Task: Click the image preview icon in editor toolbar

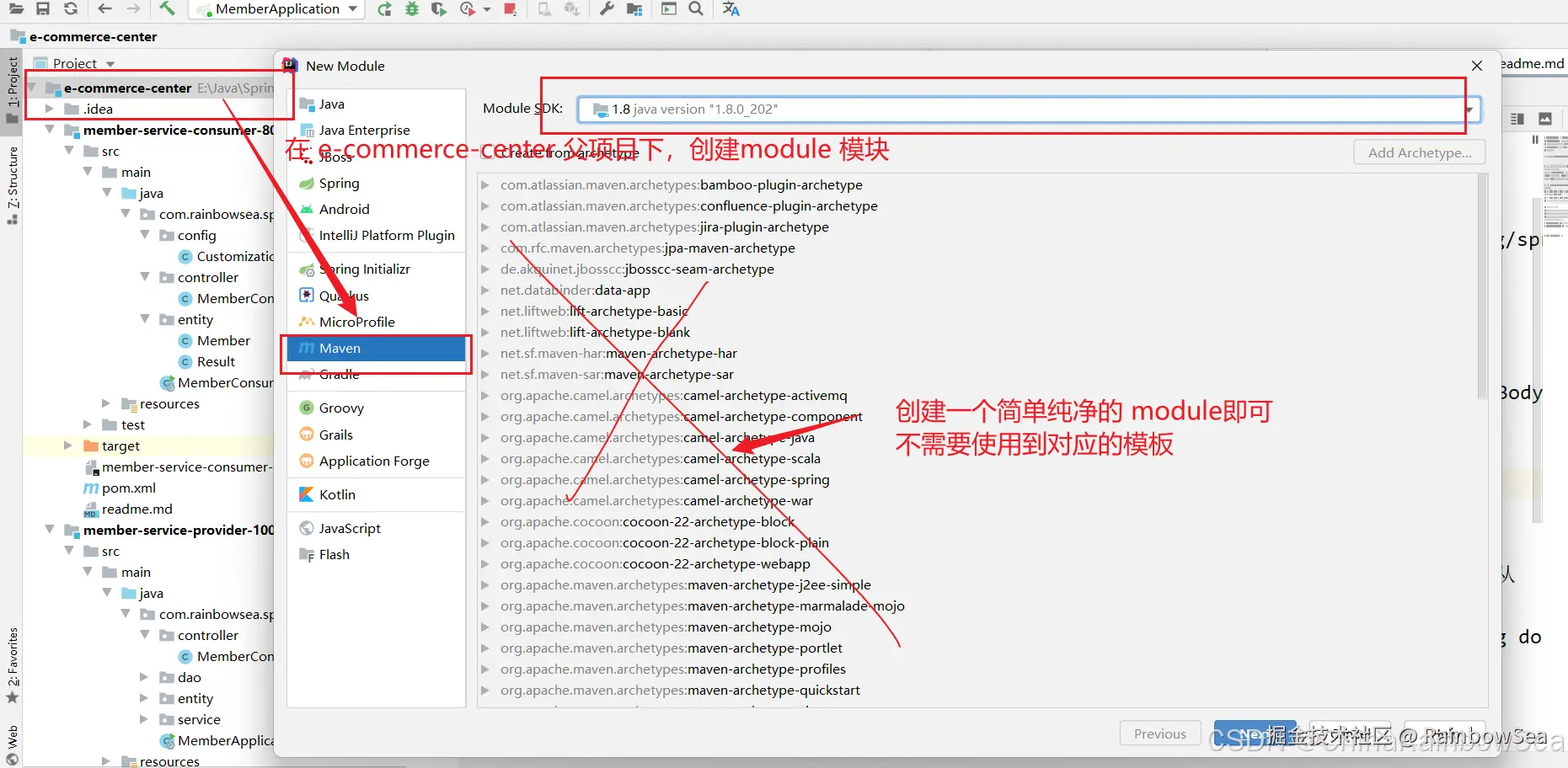Action: pyautogui.click(x=1545, y=119)
